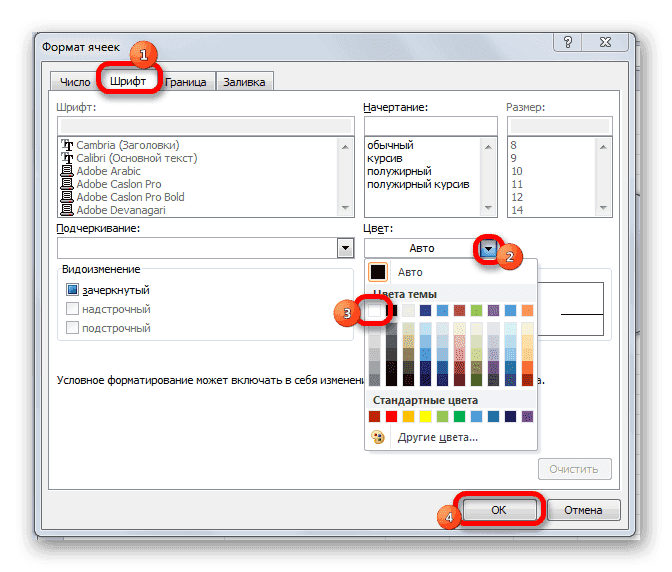The image size is (672, 572).
Task: Click size list scroll down arrow
Action: coord(603,208)
